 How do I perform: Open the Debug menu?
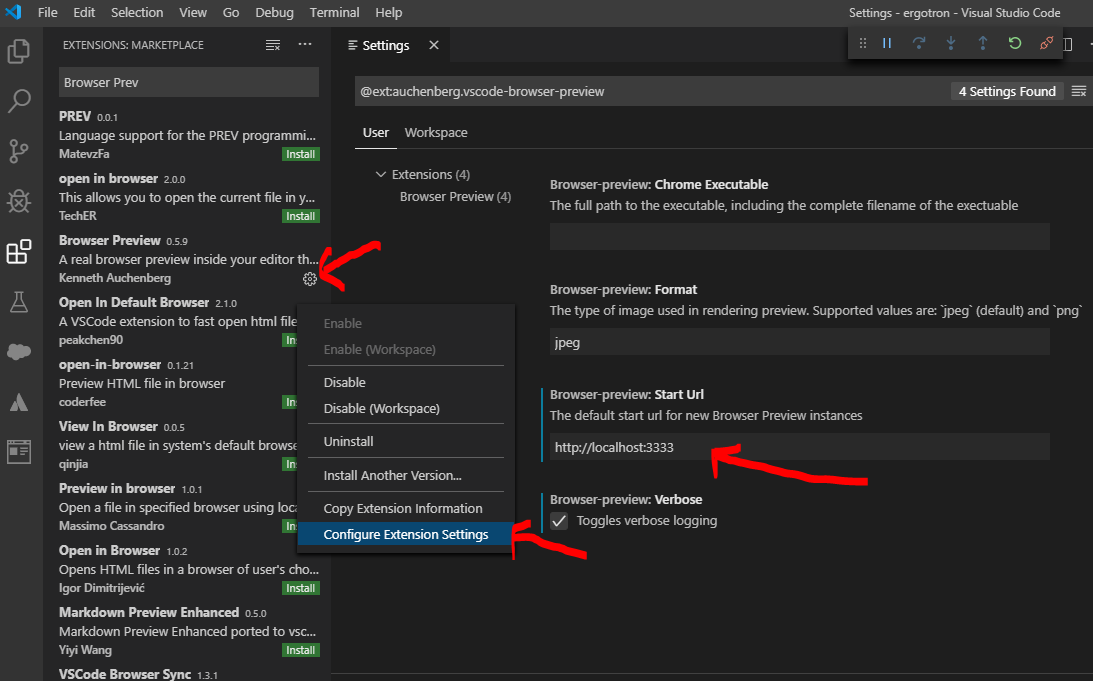(x=274, y=13)
